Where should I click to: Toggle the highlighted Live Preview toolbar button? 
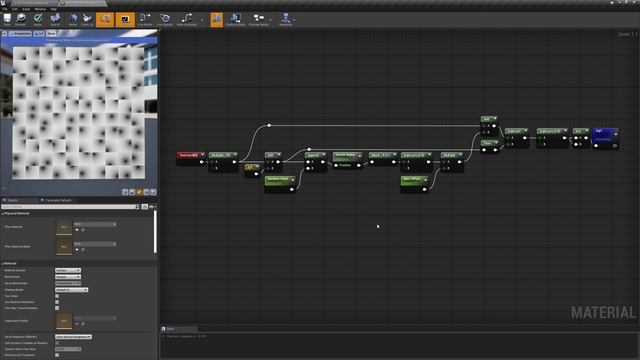point(125,19)
